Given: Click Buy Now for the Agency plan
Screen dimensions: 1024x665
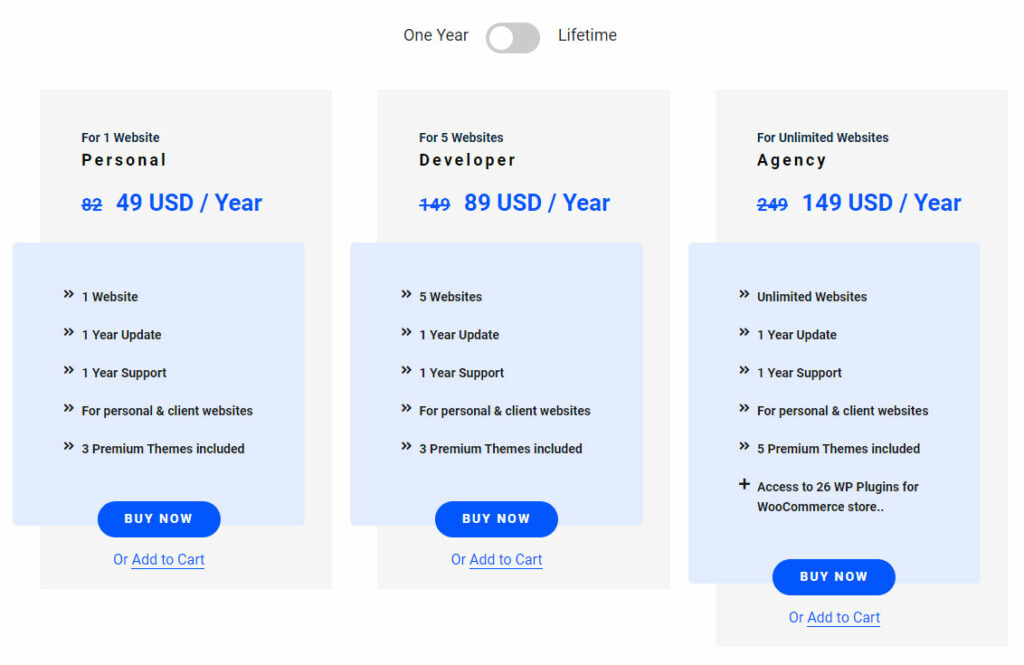Looking at the screenshot, I should pos(834,577).
